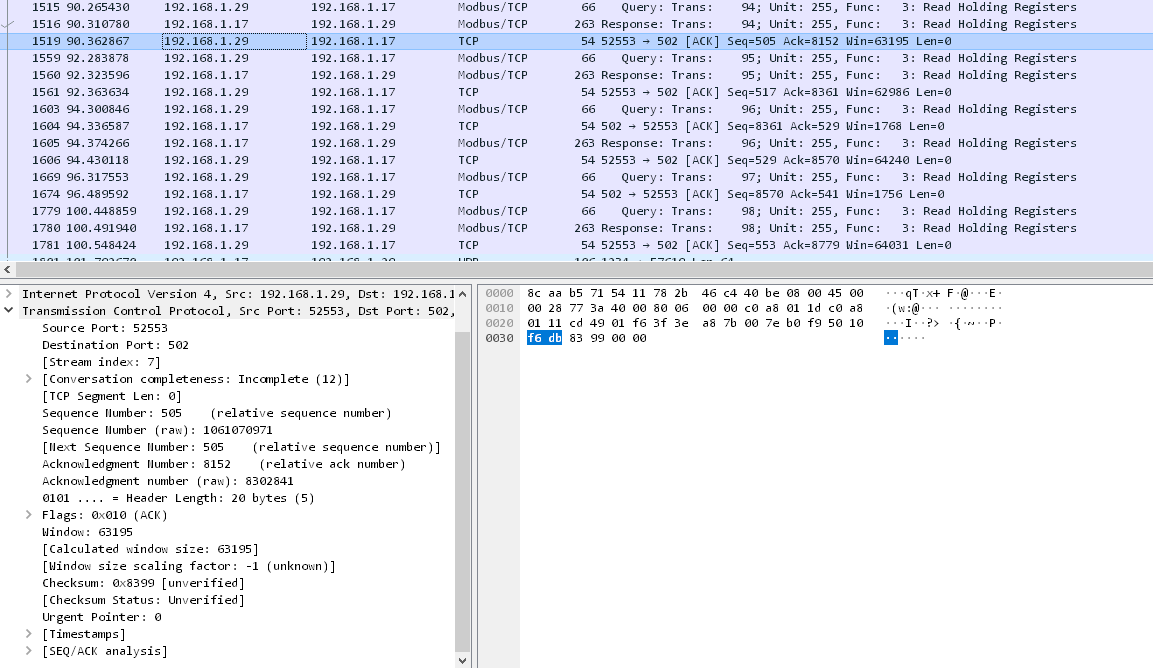Click the details pane scroll-up arrow
Viewport: 1153px width, 668px height.
coord(462,294)
